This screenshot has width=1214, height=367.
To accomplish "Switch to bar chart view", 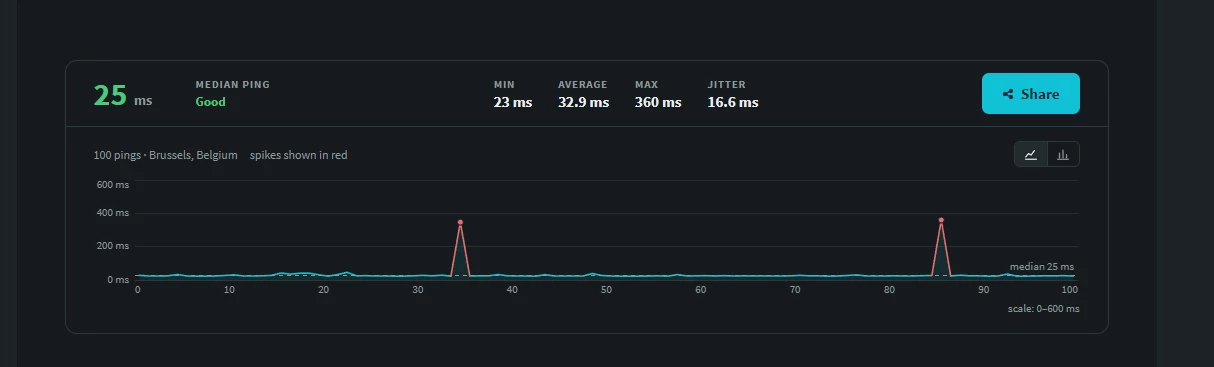I will pos(1063,154).
